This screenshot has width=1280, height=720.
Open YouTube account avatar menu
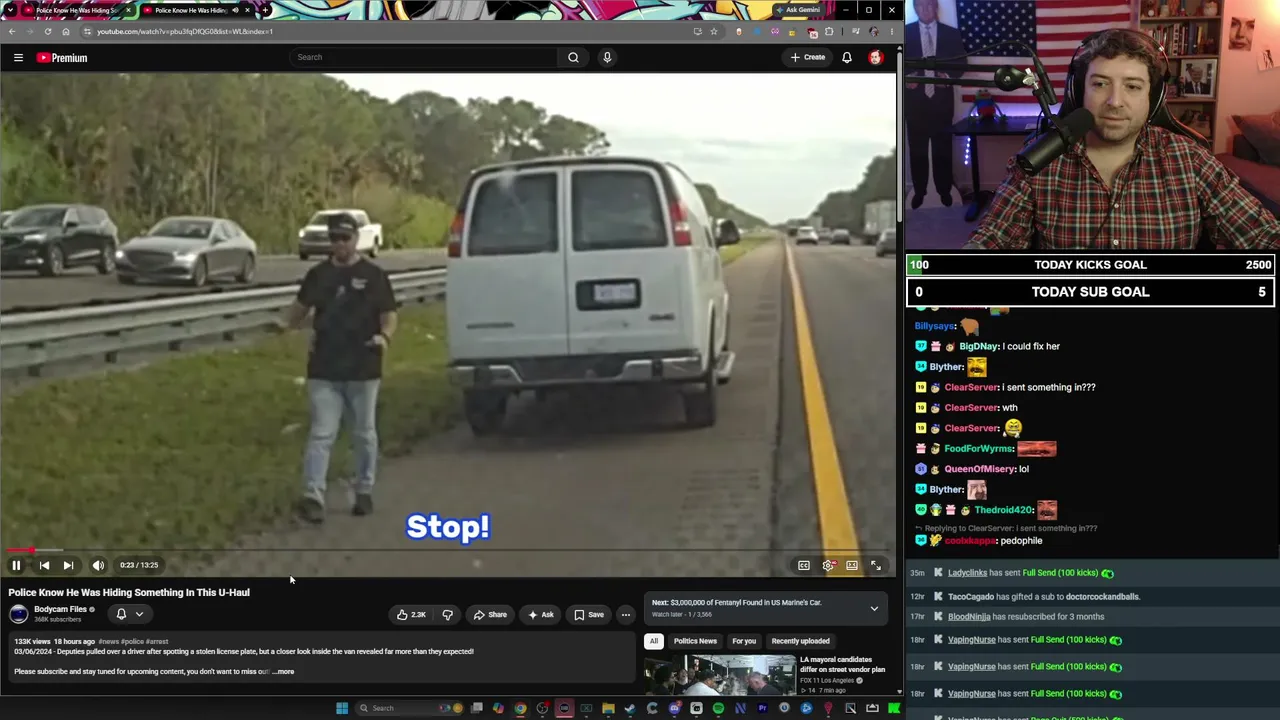point(876,58)
